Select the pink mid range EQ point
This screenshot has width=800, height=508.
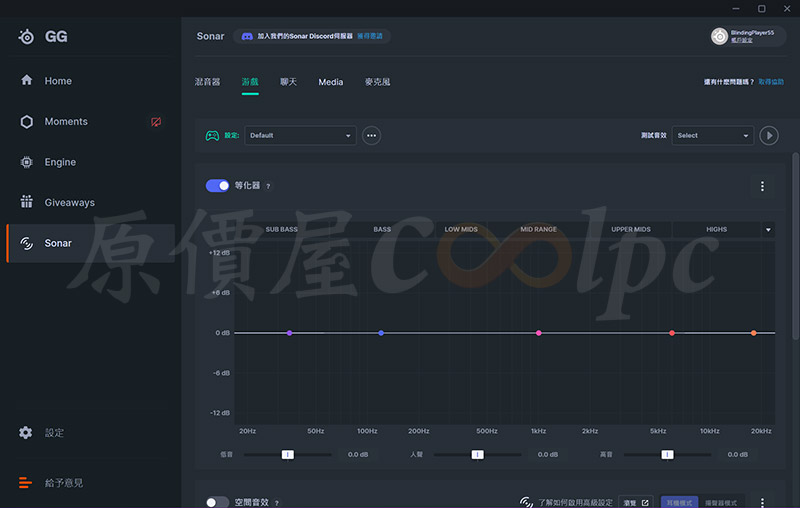(539, 333)
